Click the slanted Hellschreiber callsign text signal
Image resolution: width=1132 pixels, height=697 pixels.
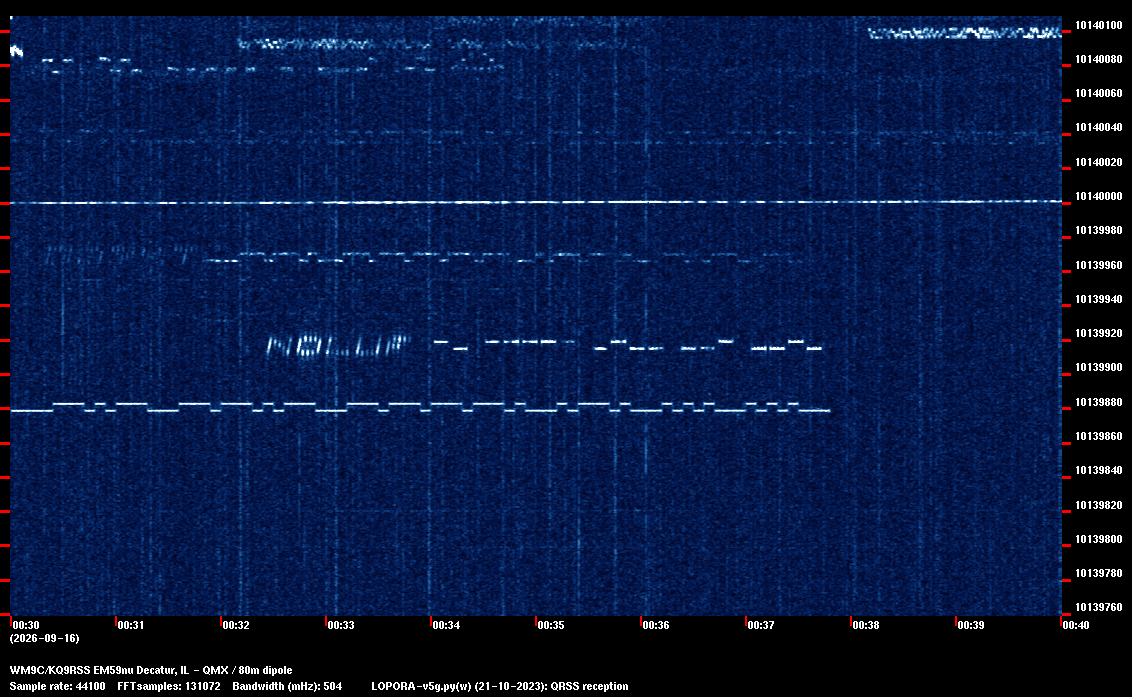click(338, 346)
